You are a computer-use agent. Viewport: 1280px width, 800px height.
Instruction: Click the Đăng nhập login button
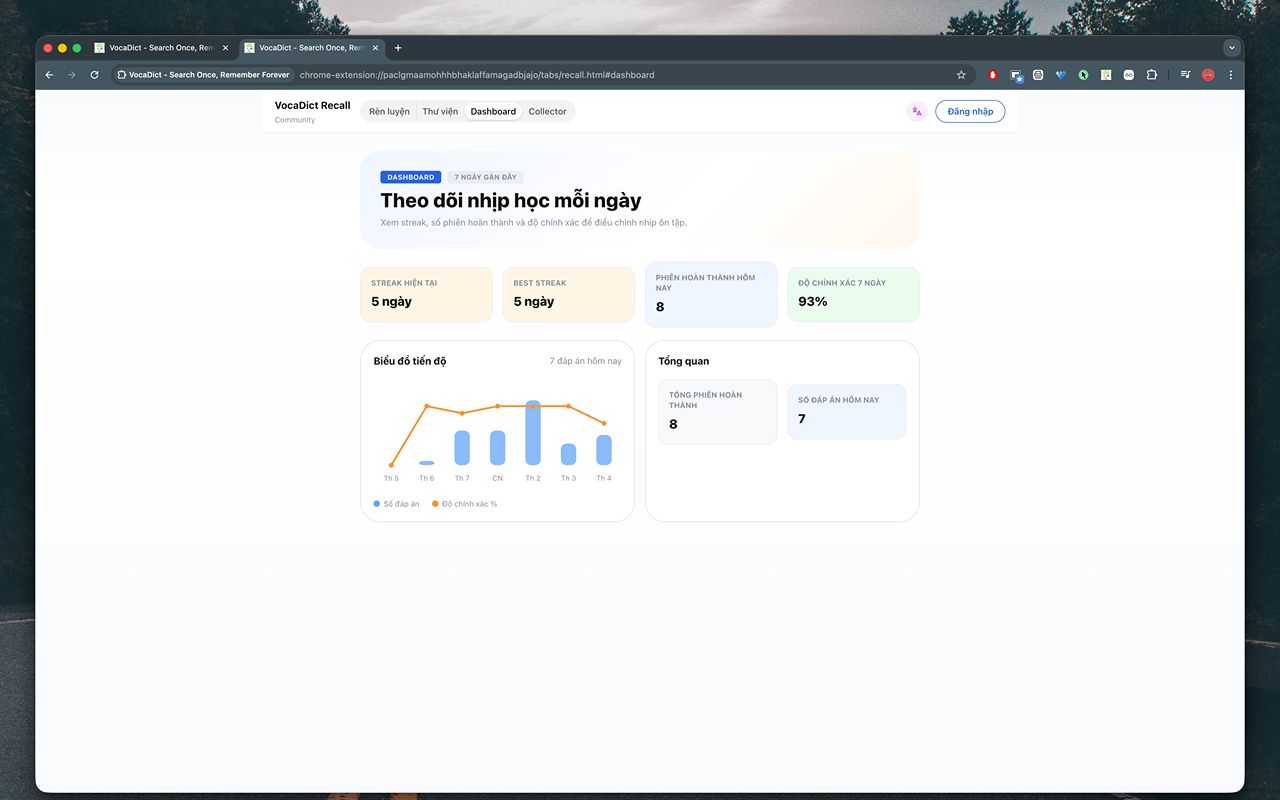tap(970, 112)
